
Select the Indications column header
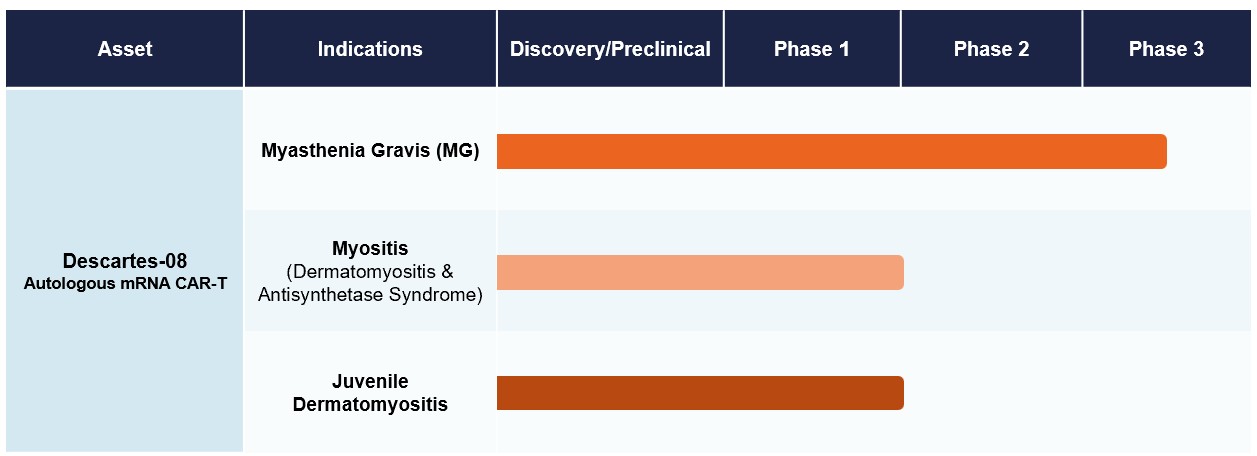coord(370,49)
